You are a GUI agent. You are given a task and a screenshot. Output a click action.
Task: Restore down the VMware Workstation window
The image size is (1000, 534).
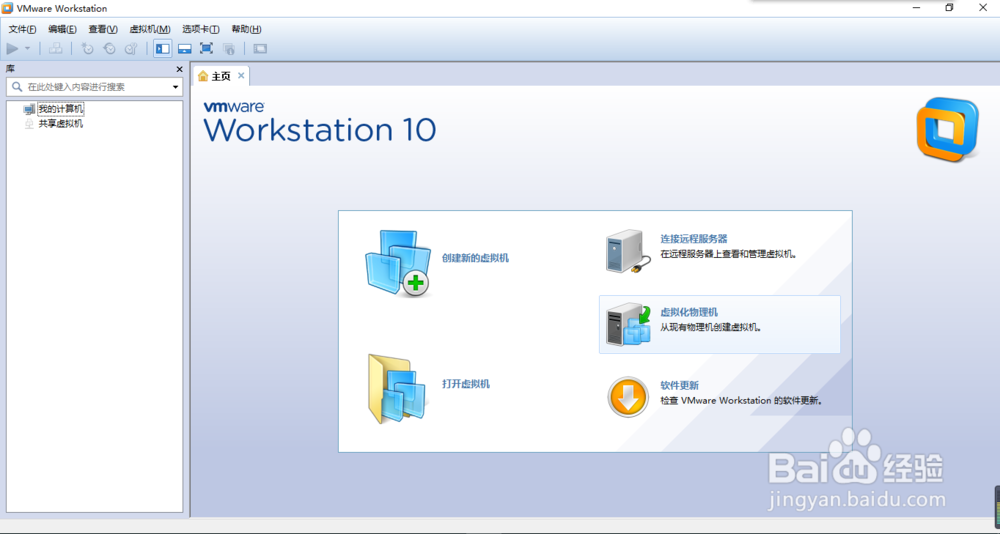pos(949,8)
